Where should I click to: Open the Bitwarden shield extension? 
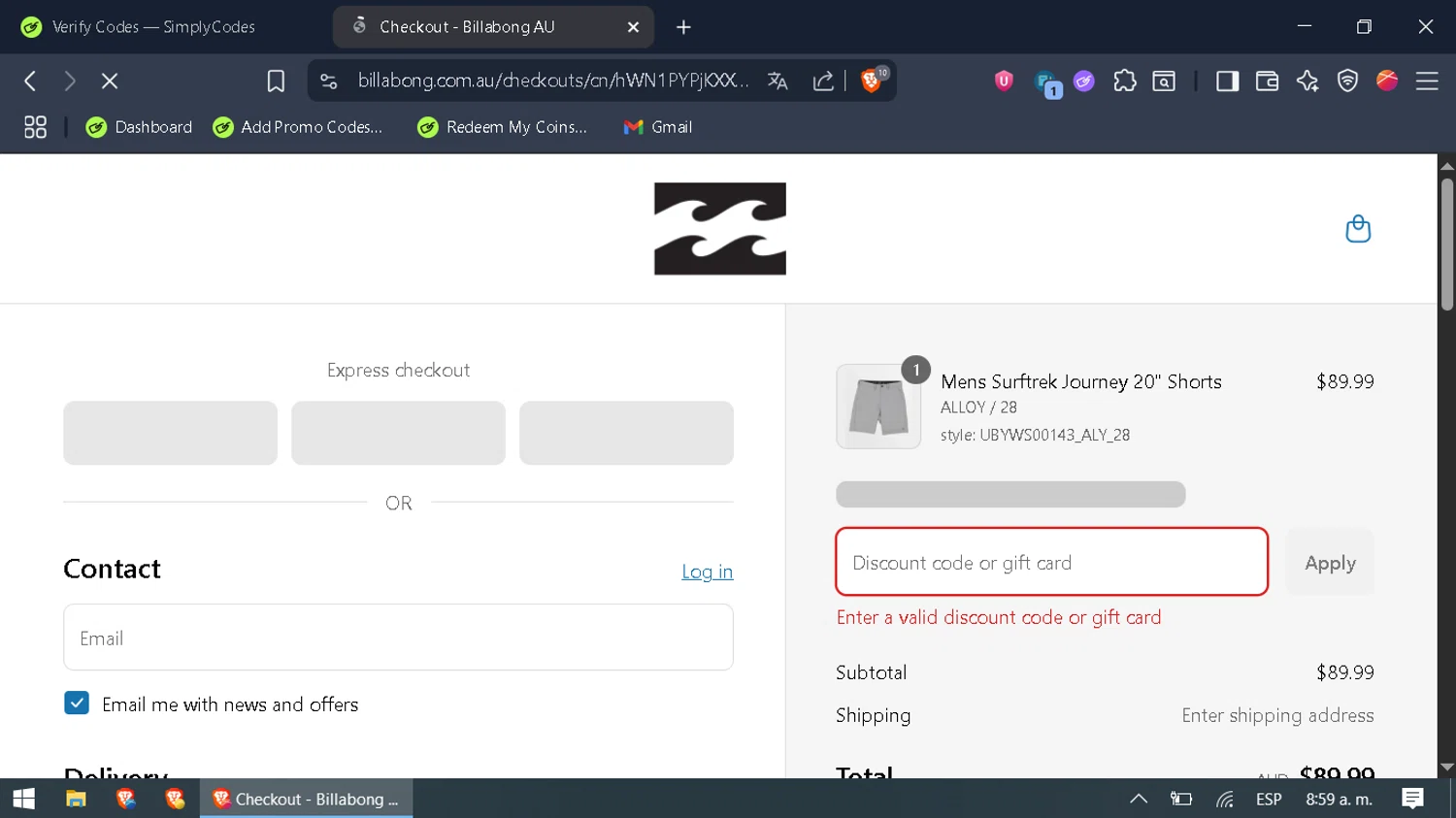1004,82
